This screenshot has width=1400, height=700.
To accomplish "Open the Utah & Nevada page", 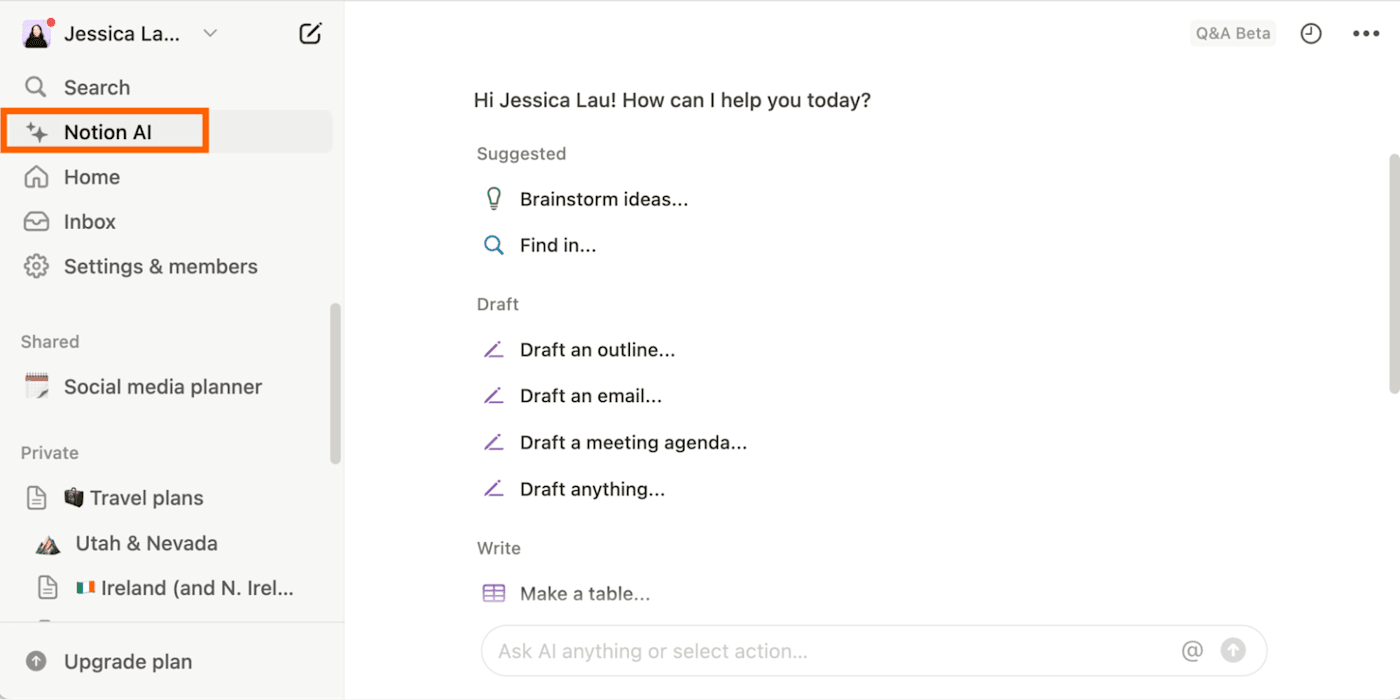I will coord(147,543).
